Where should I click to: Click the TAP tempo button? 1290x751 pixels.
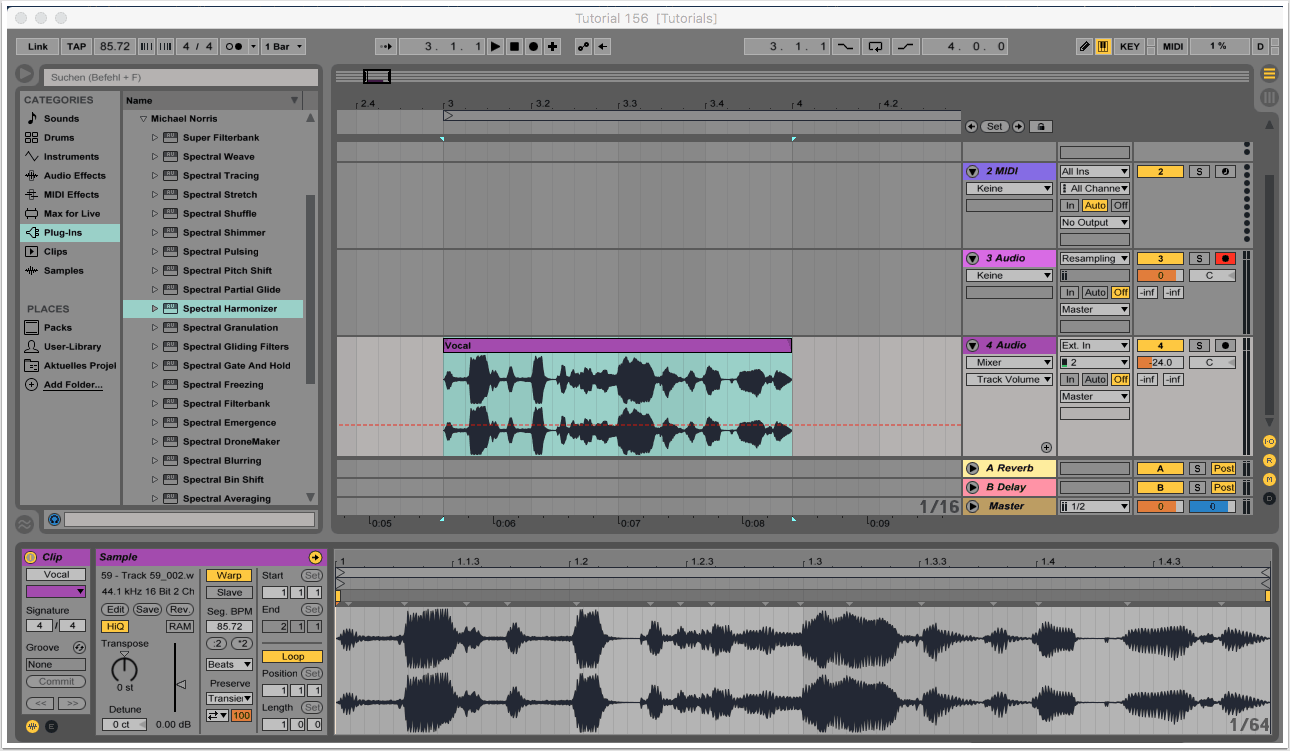pos(76,46)
